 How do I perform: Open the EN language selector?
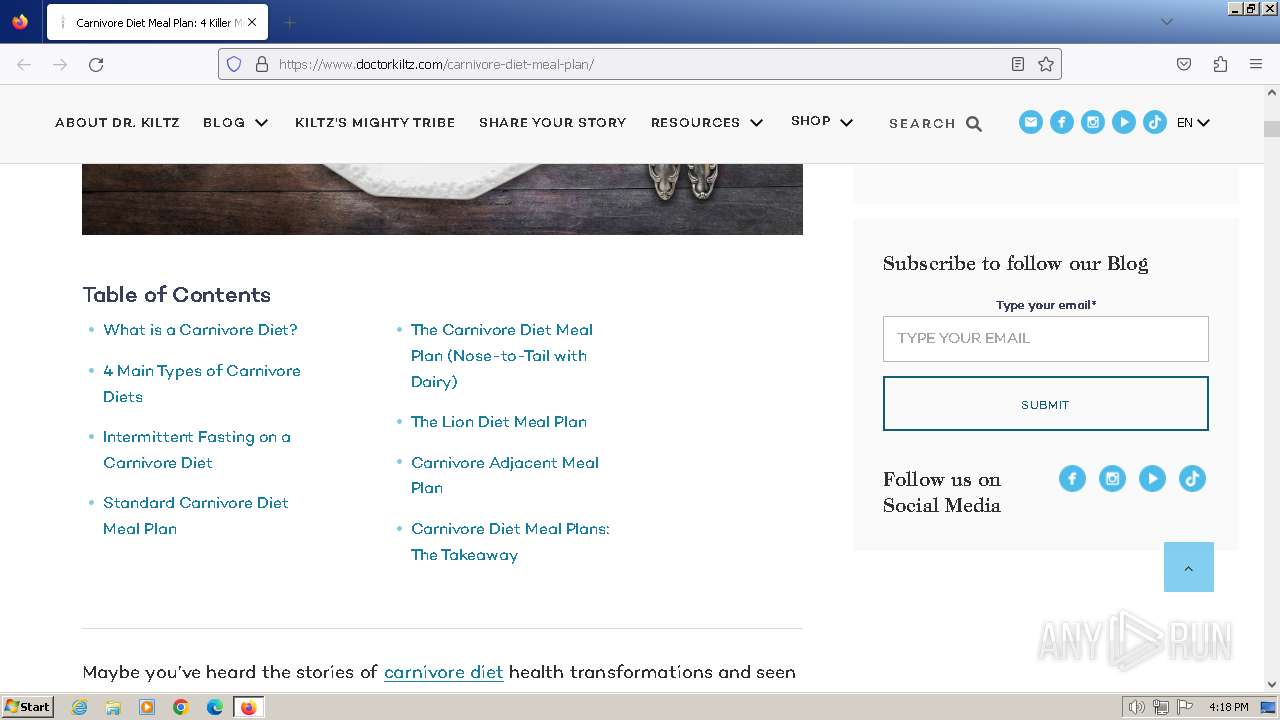[1193, 122]
